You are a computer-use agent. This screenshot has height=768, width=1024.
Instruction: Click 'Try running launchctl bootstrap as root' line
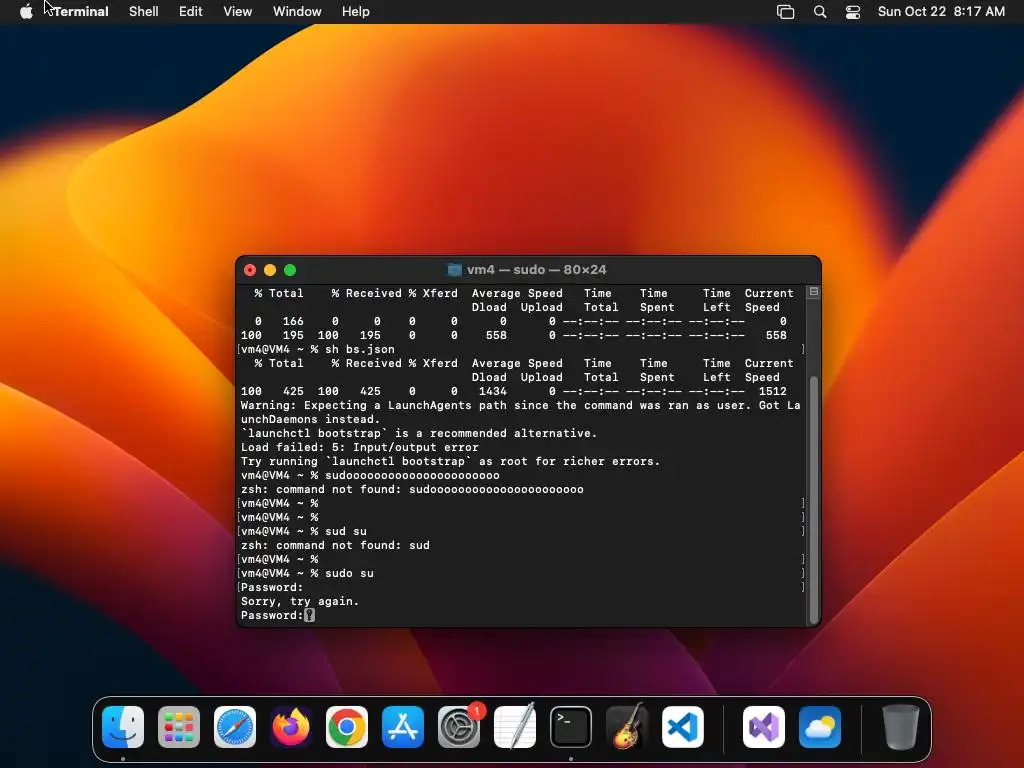[451, 462]
